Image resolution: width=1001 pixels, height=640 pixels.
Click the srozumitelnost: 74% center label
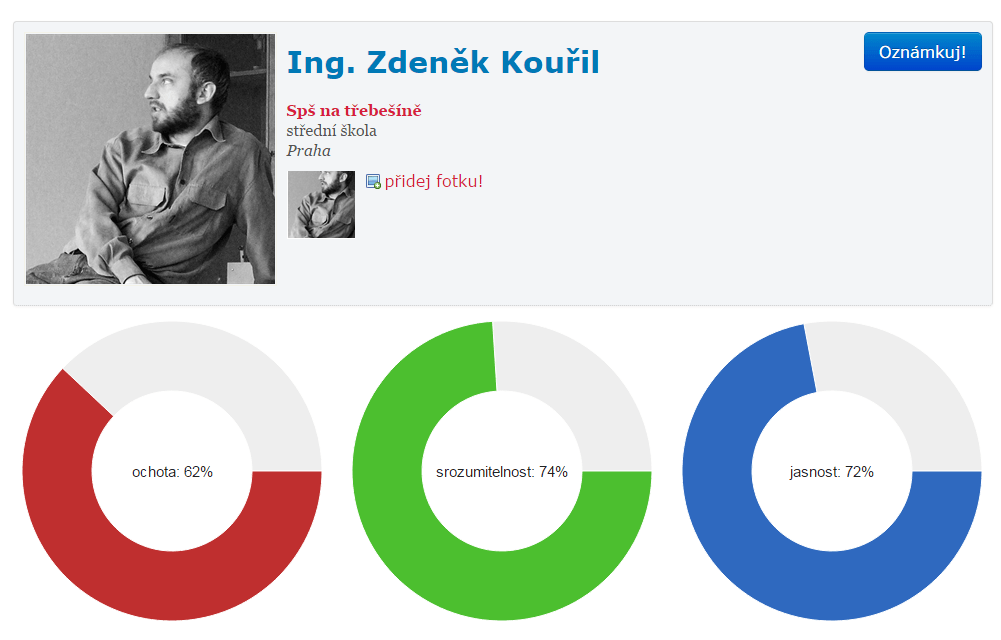502,472
